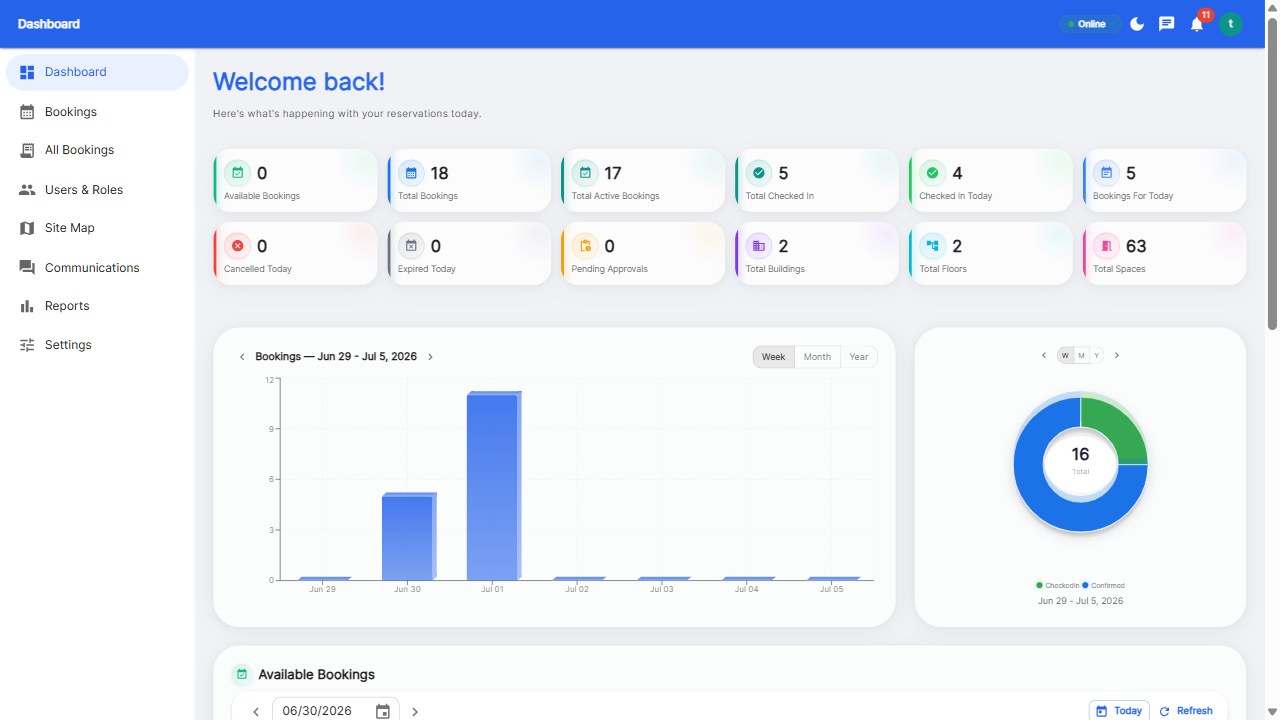Click the Today button
The height and width of the screenshot is (720, 1280).
pyautogui.click(x=1119, y=711)
